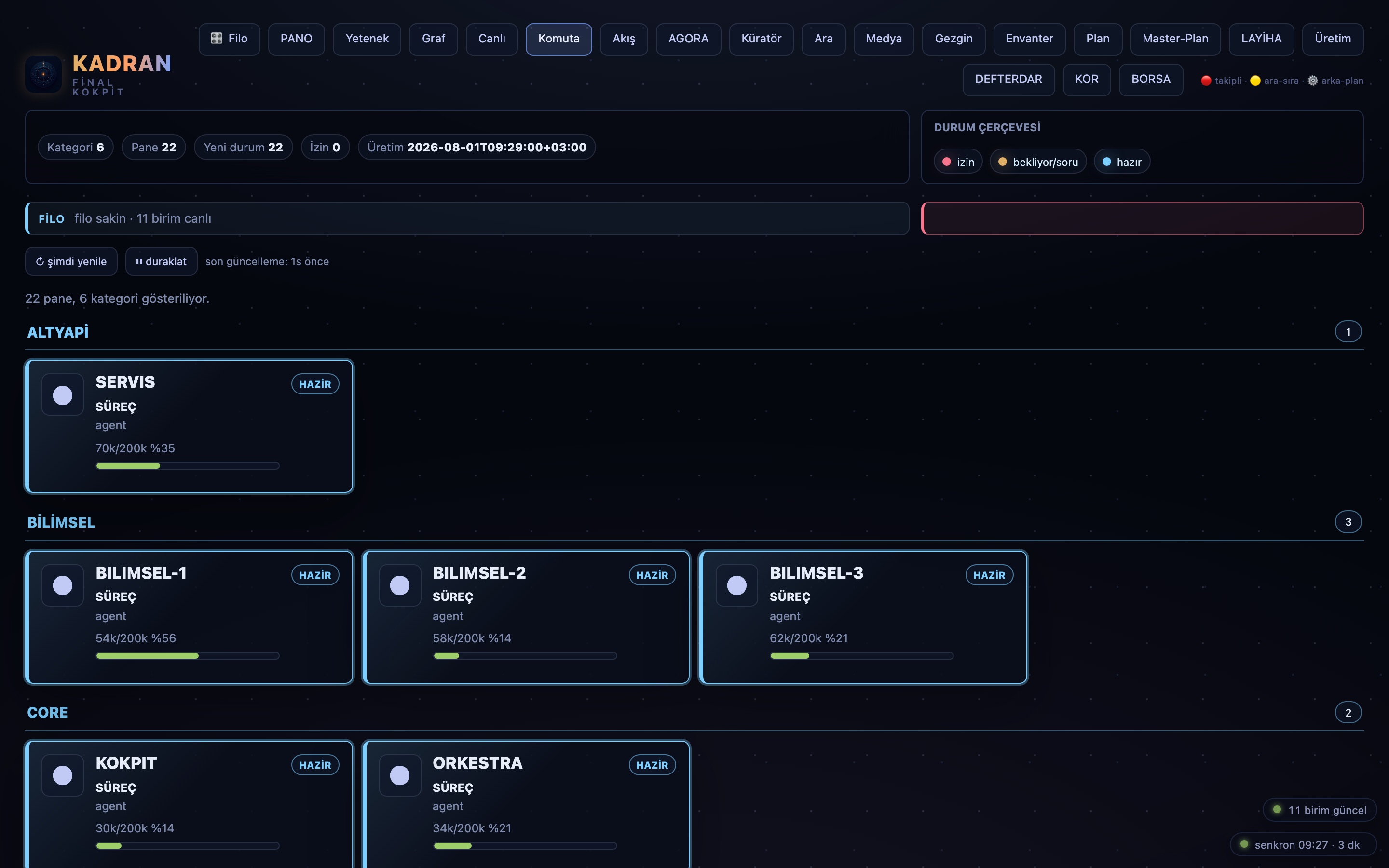Click the SERVIS card status circle icon
Screen dimensions: 1389x868
tap(63, 395)
